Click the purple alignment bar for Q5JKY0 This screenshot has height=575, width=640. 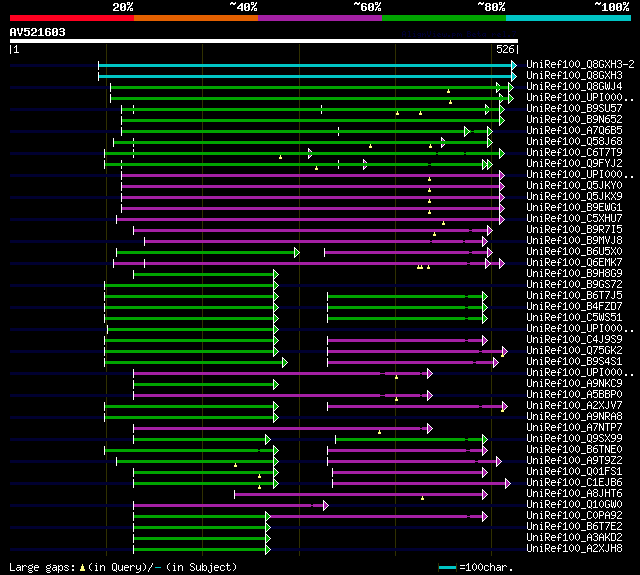[313, 186]
